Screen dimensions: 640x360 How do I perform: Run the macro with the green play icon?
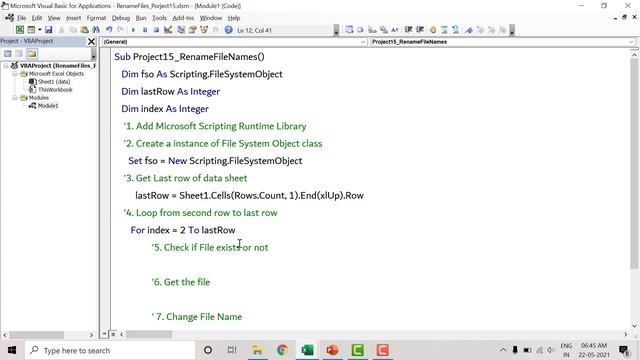tap(133, 30)
